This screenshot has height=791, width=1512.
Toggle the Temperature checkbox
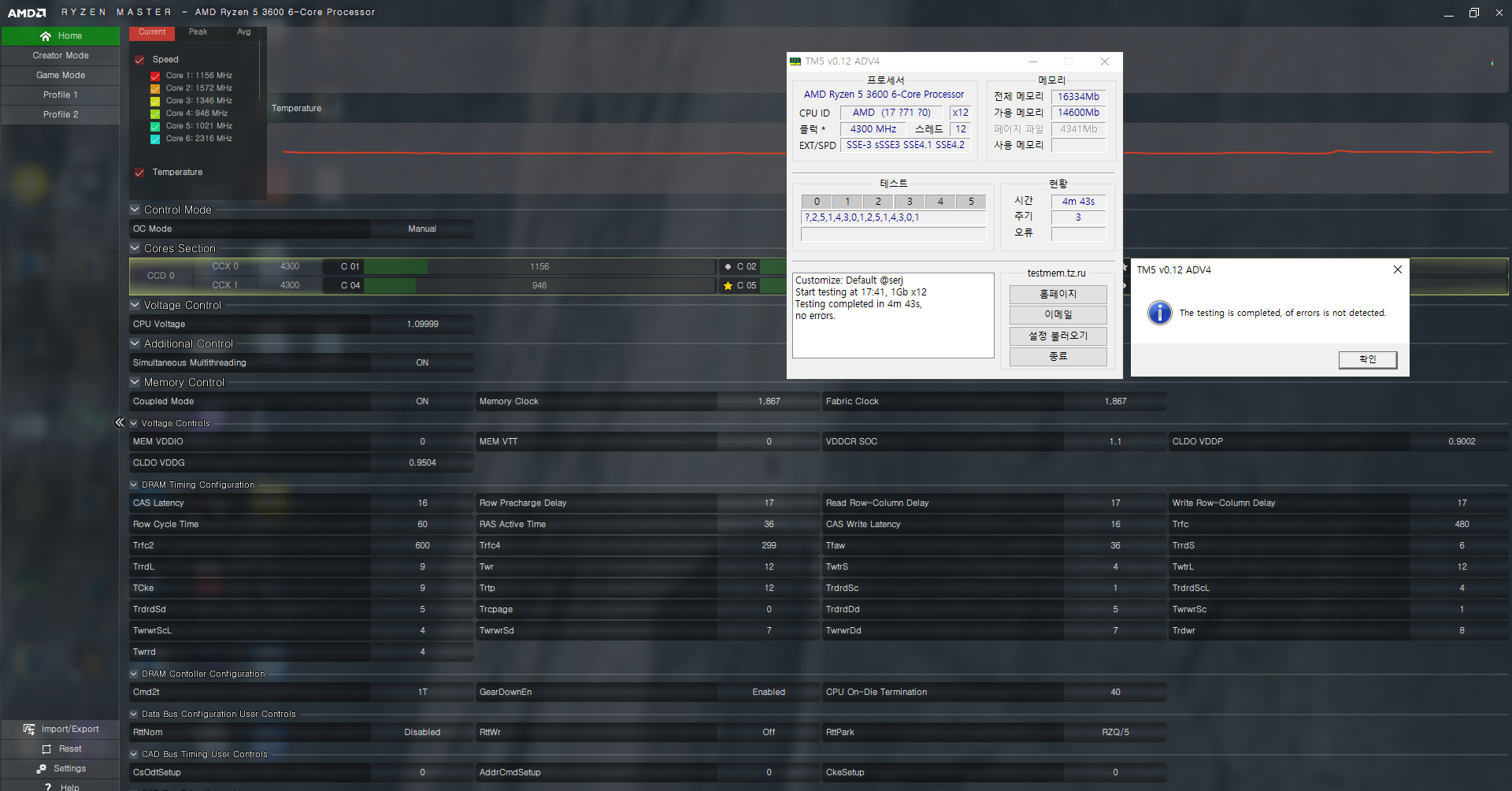click(139, 173)
